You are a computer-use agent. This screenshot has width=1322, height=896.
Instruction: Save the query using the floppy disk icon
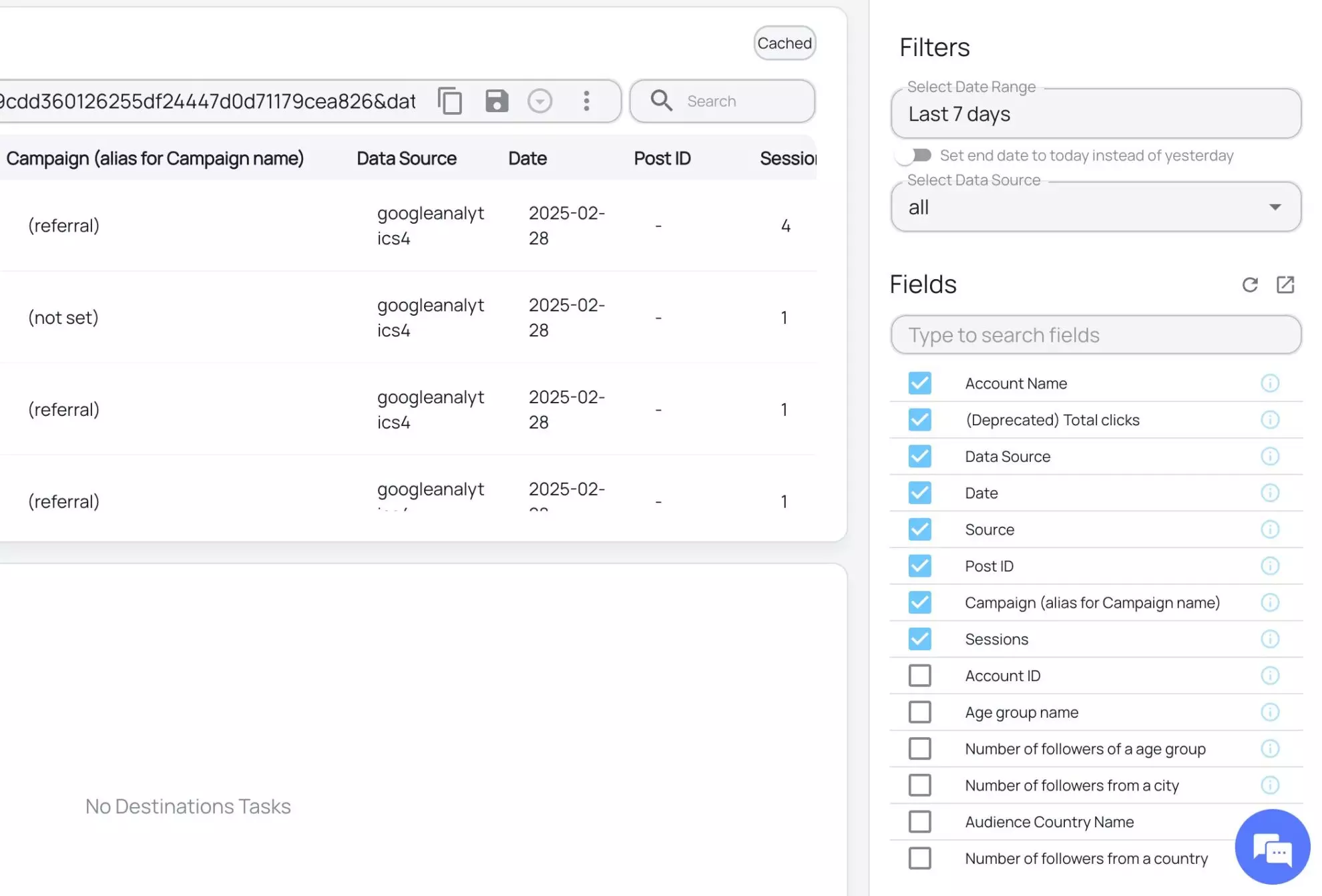click(x=496, y=101)
